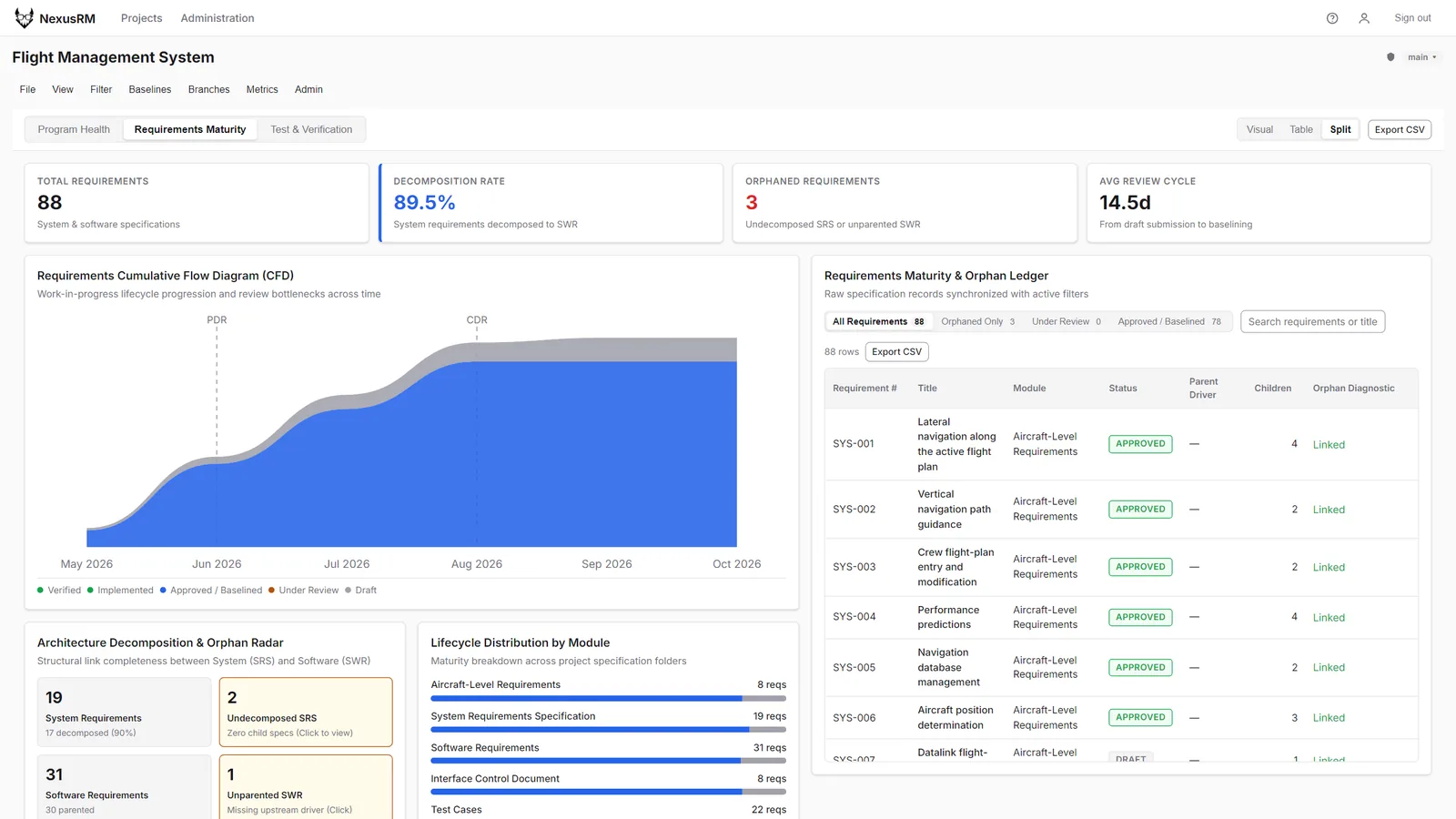Click the Orphaned Requirements metric card

click(x=905, y=203)
